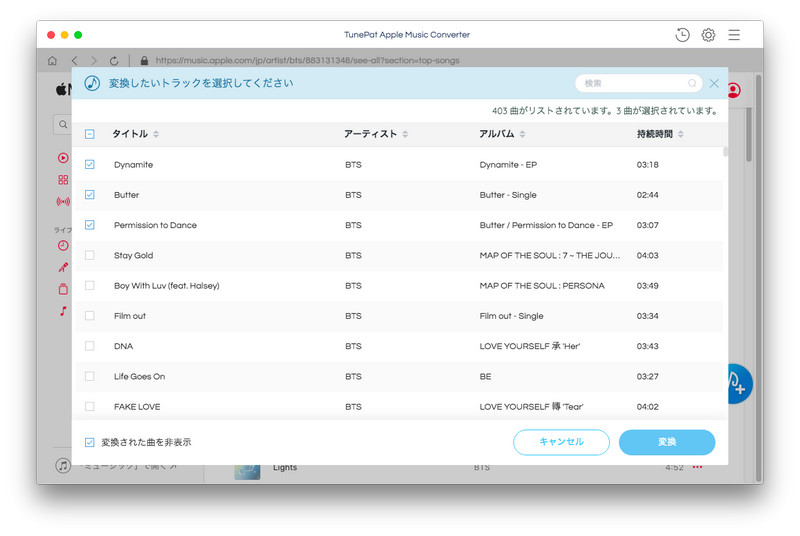Click the URL address bar
This screenshot has height=536, width=800.
click(307, 61)
